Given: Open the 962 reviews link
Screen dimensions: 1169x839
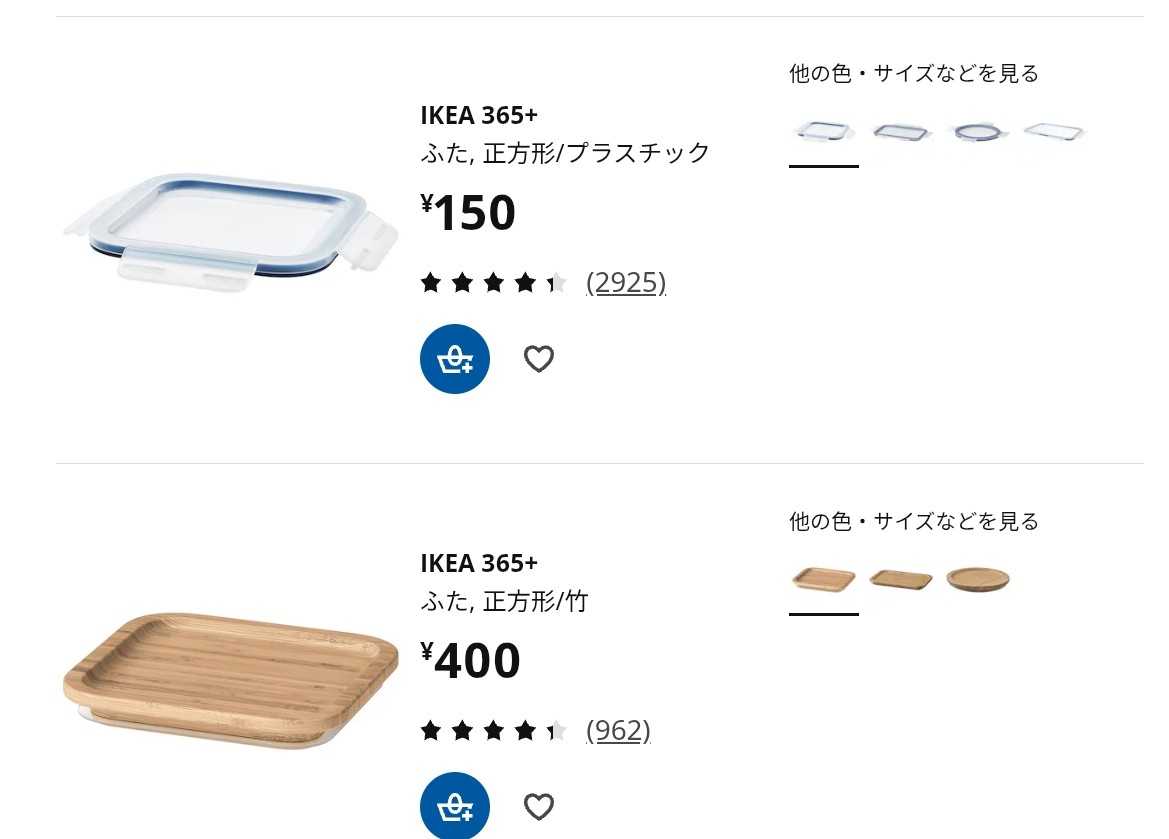Looking at the screenshot, I should coord(618,730).
